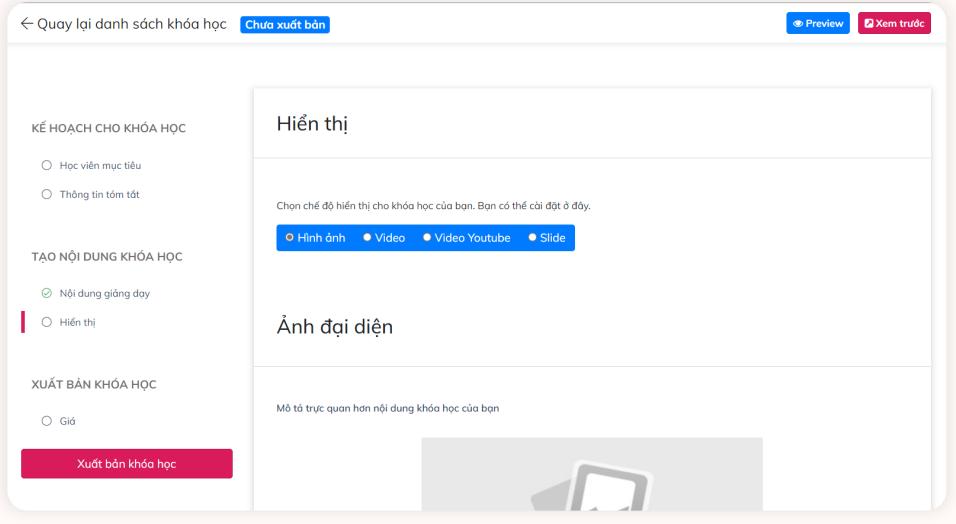Click the 'TẠO NỘI DUNG KHÓA HỌC' heading
Viewport: 956px width, 524px height.
[107, 257]
